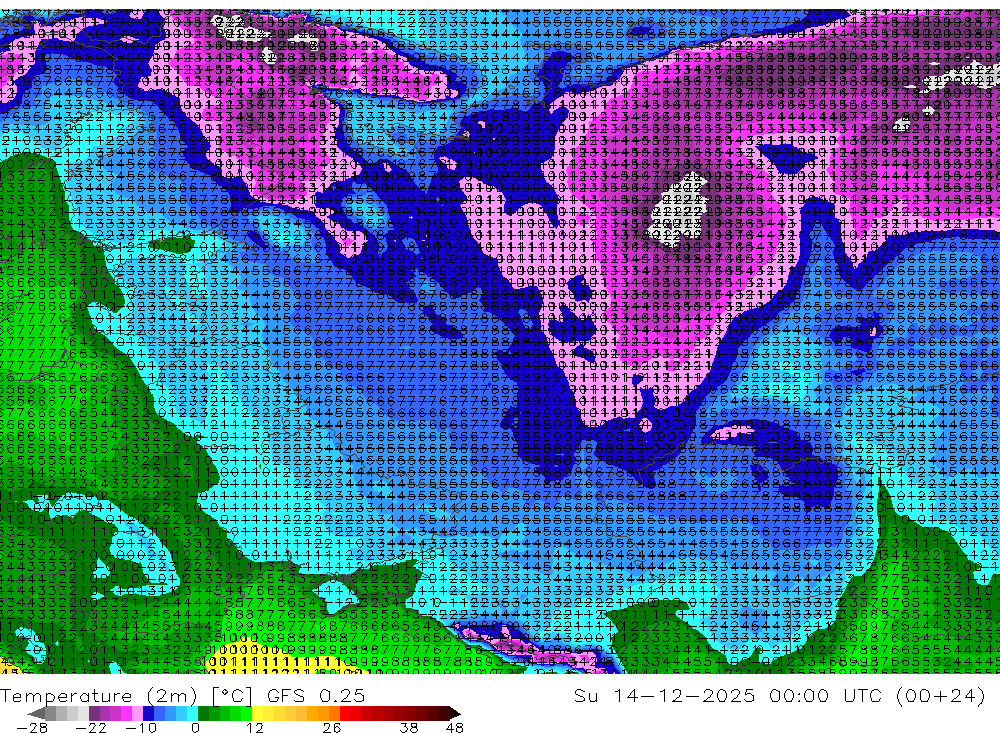Click the "(00+24)" forecast hour text
1000x733 pixels.
click(940, 695)
